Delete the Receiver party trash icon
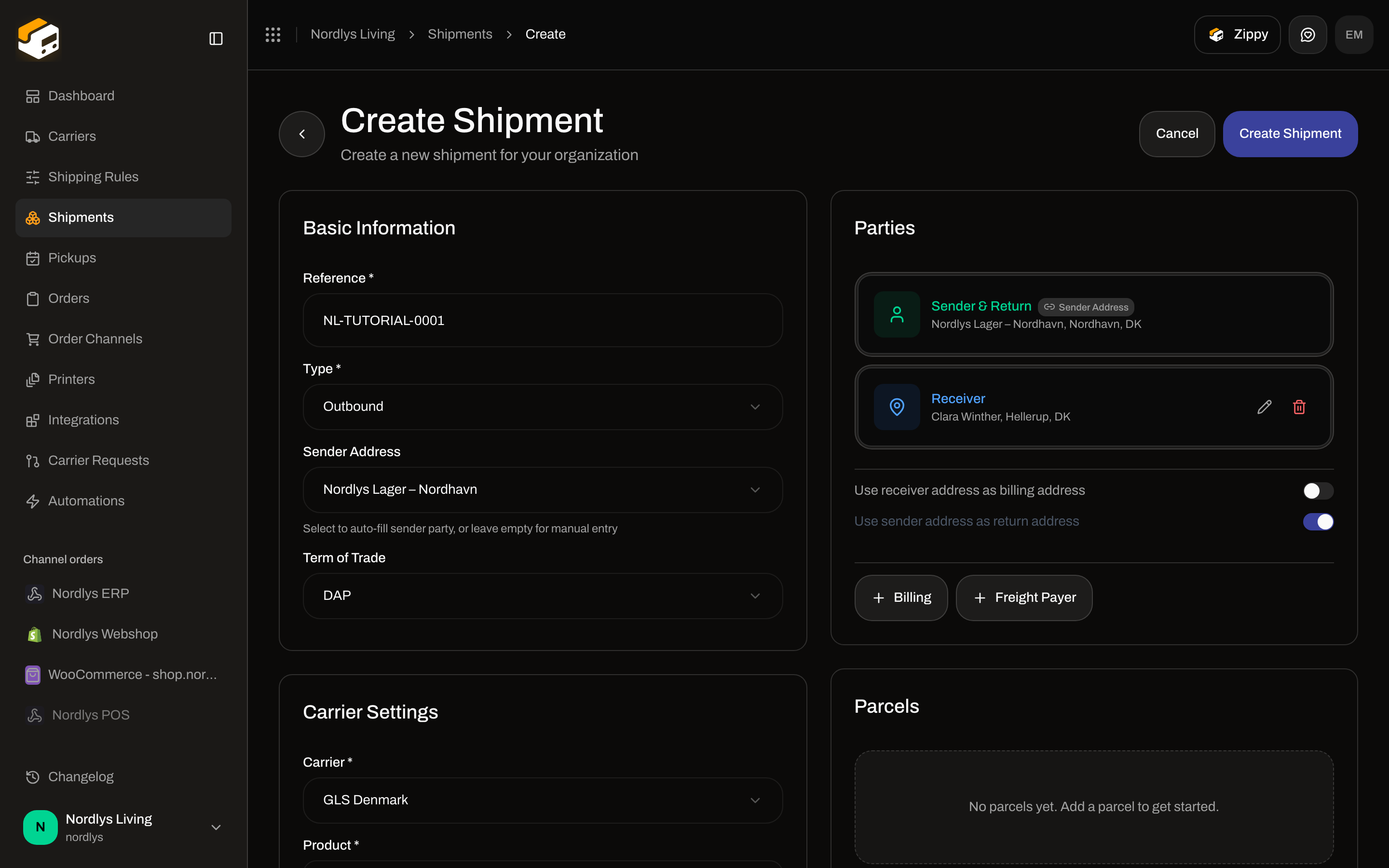The height and width of the screenshot is (868, 1389). pos(1299,407)
